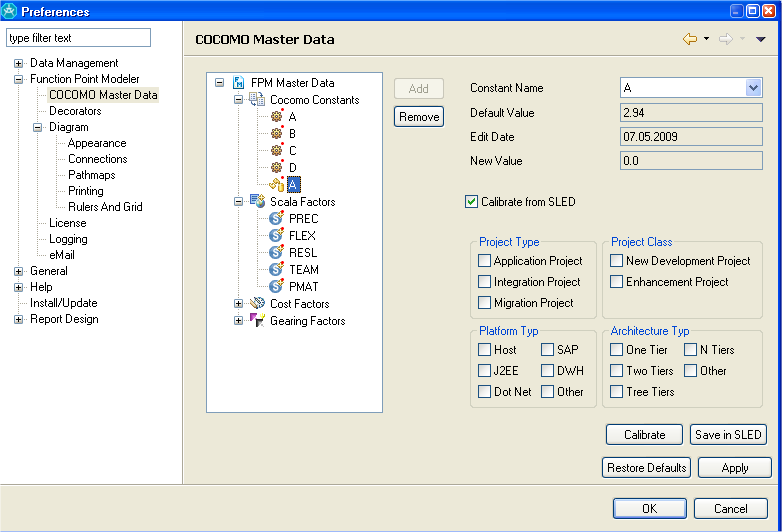This screenshot has height=532, width=782.
Task: Click the New Value field
Action: 691,161
